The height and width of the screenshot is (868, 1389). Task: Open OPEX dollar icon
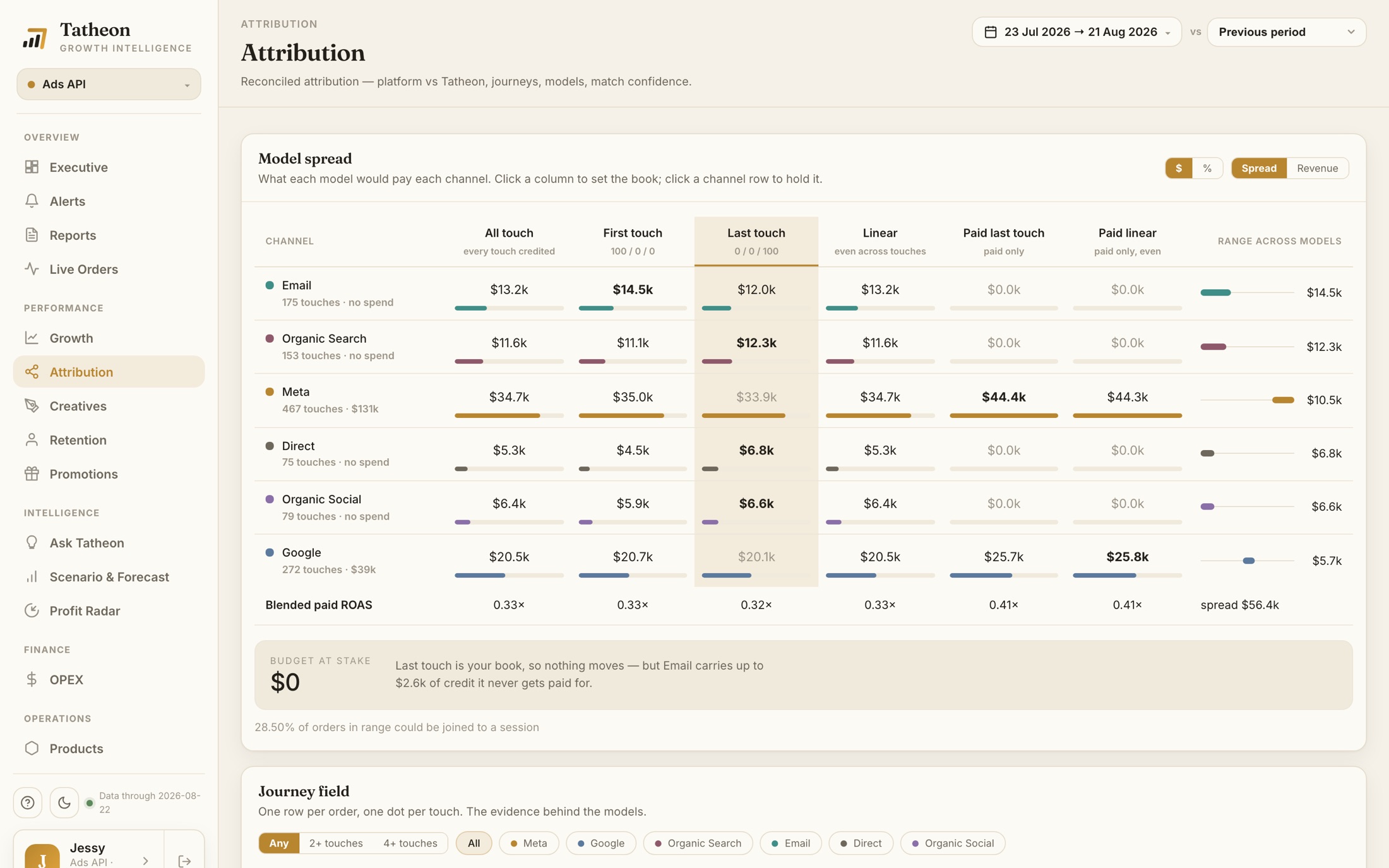click(x=32, y=679)
